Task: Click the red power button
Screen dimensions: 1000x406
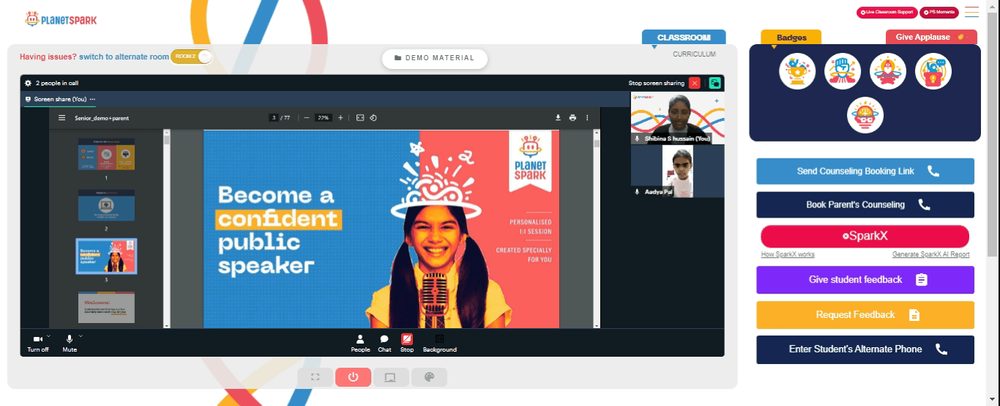Action: [353, 377]
